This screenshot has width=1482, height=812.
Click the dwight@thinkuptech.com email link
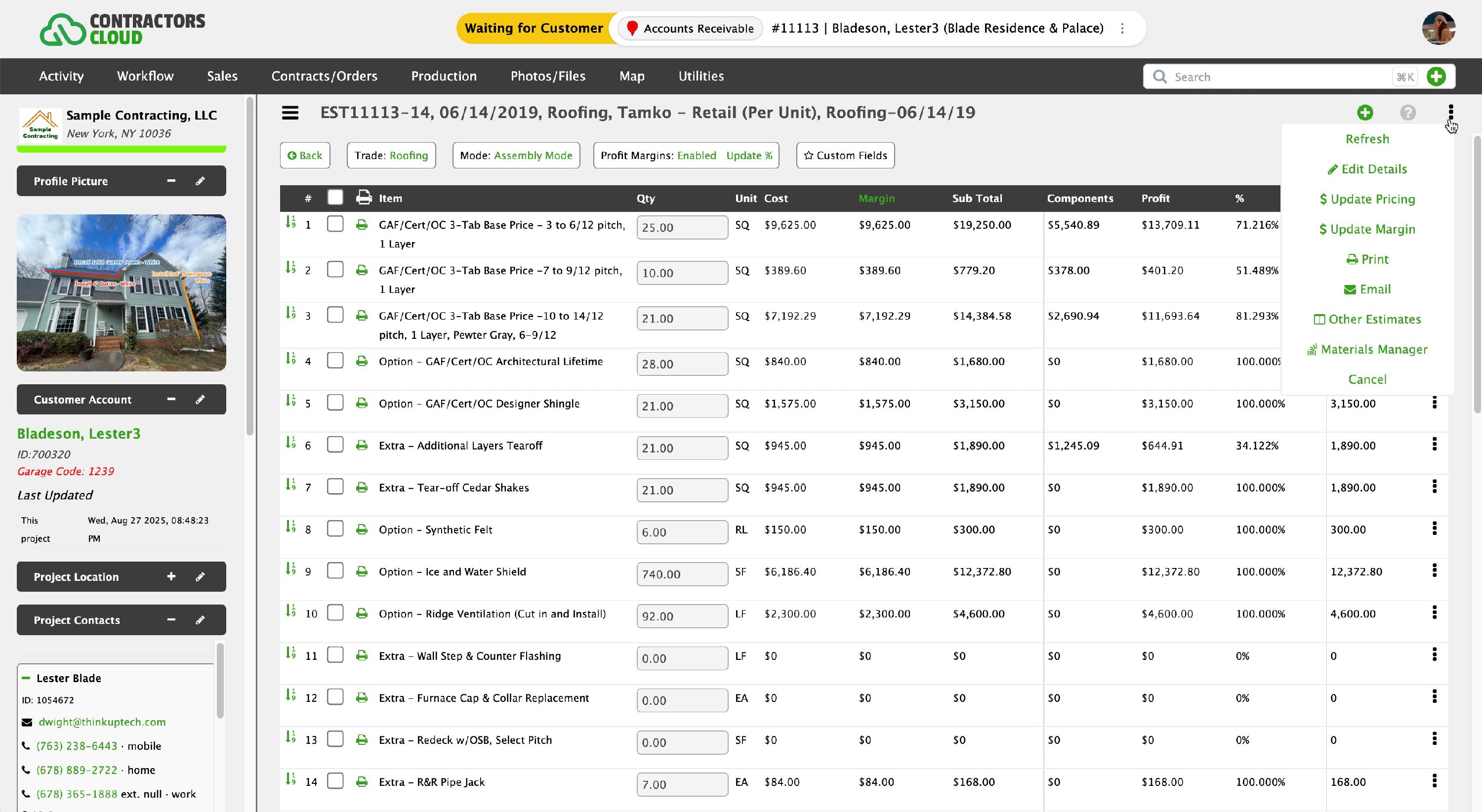pos(102,722)
